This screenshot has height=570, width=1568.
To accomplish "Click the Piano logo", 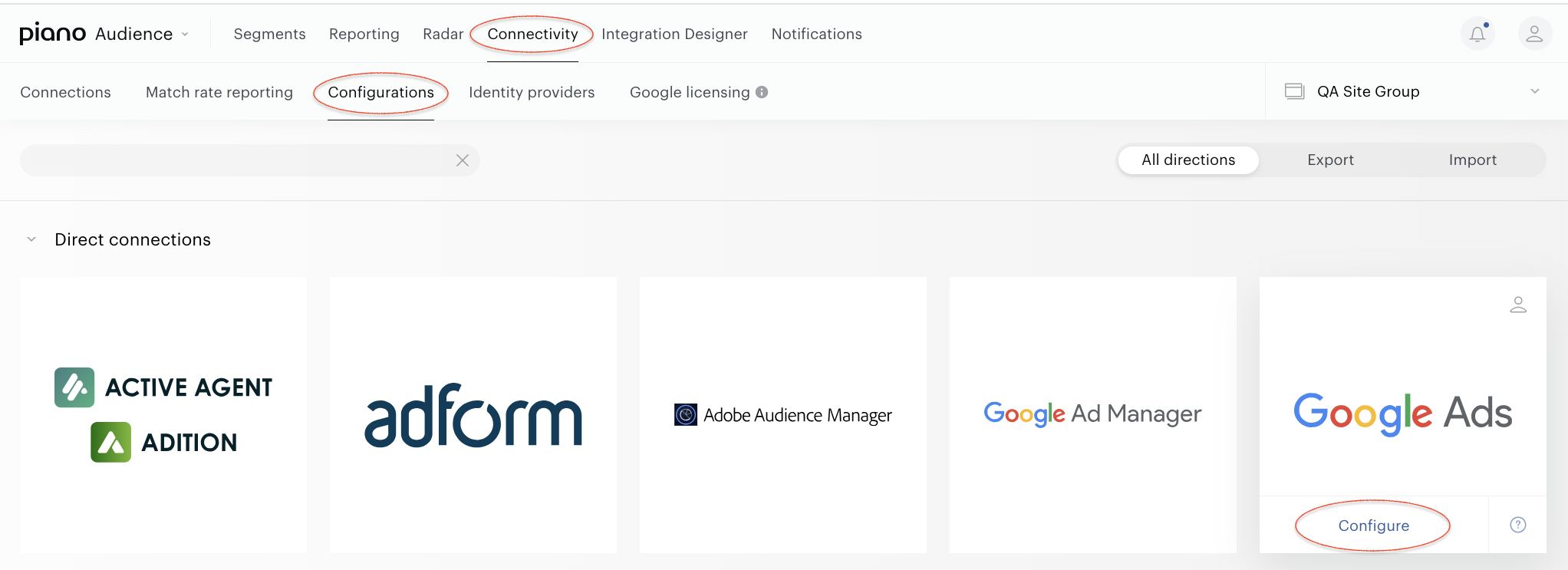I will tap(52, 34).
